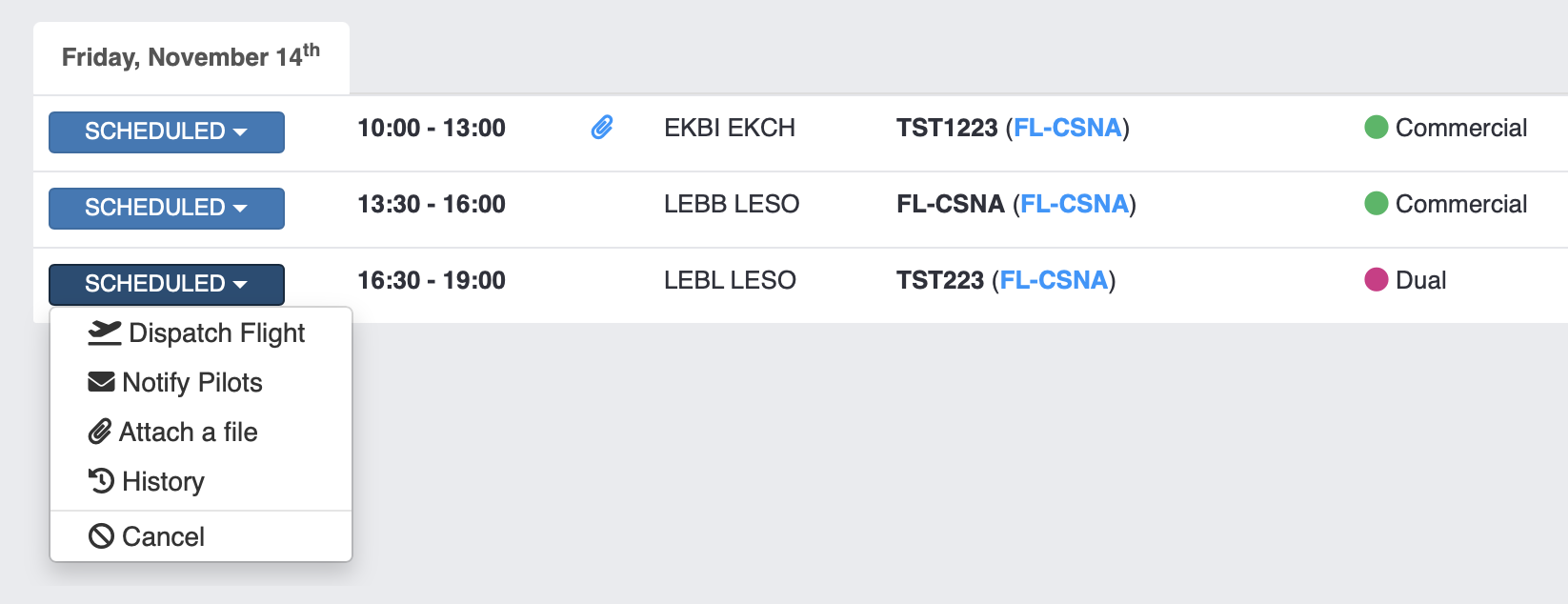Image resolution: width=1568 pixels, height=604 pixels.
Task: Click the 16:30 - 19:00 time cell
Action: coord(432,280)
